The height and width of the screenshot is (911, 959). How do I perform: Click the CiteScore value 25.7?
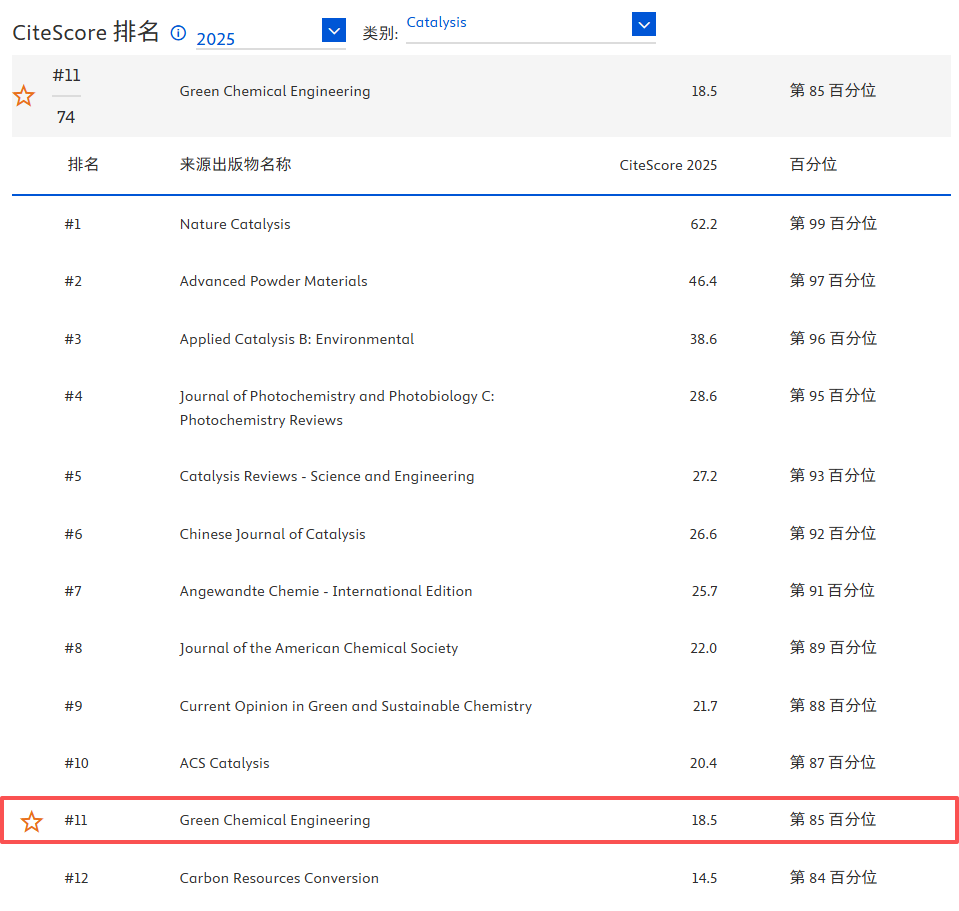pyautogui.click(x=705, y=591)
